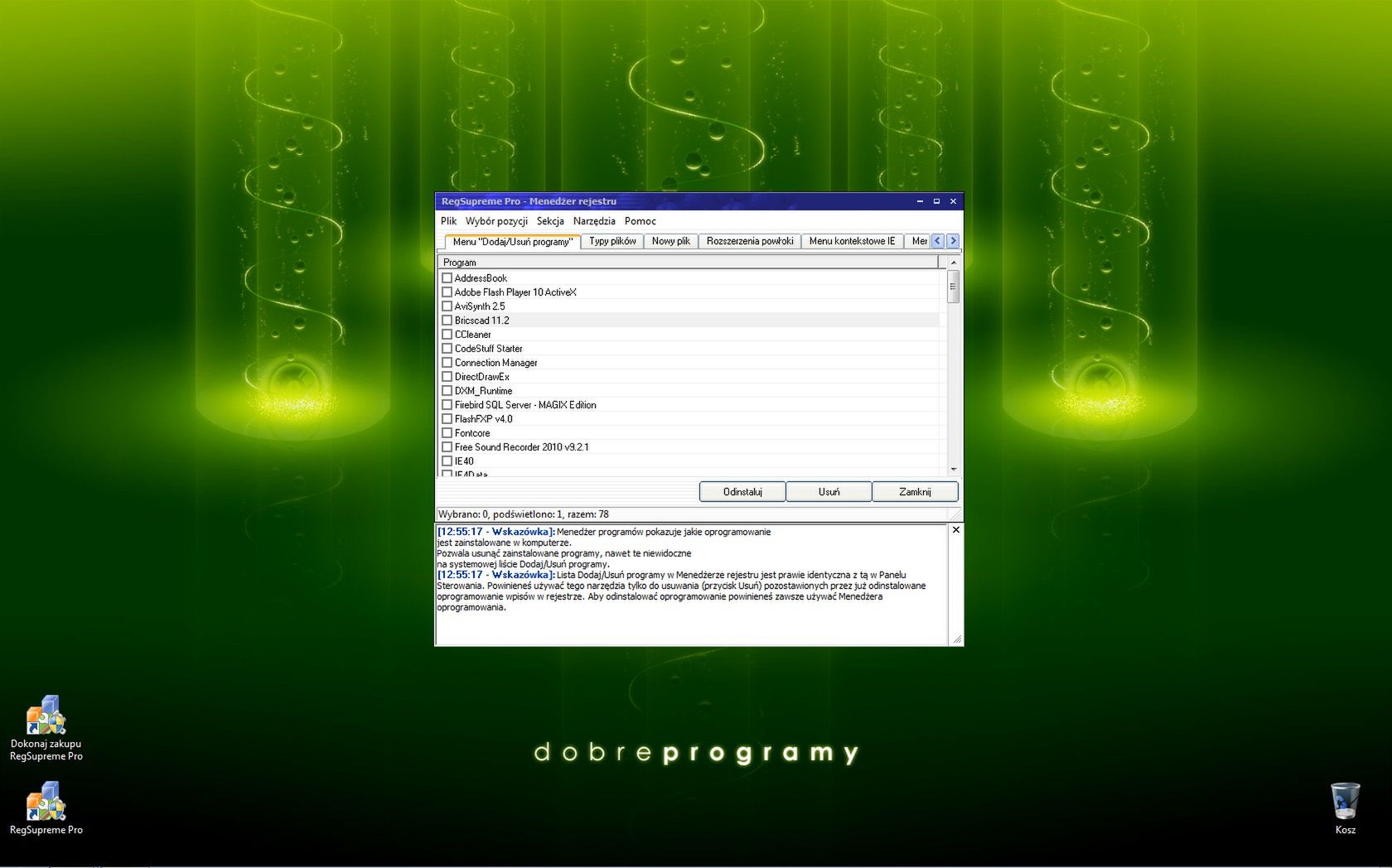Click the program list scrollbar down arrow
The height and width of the screenshot is (868, 1392).
pos(954,470)
